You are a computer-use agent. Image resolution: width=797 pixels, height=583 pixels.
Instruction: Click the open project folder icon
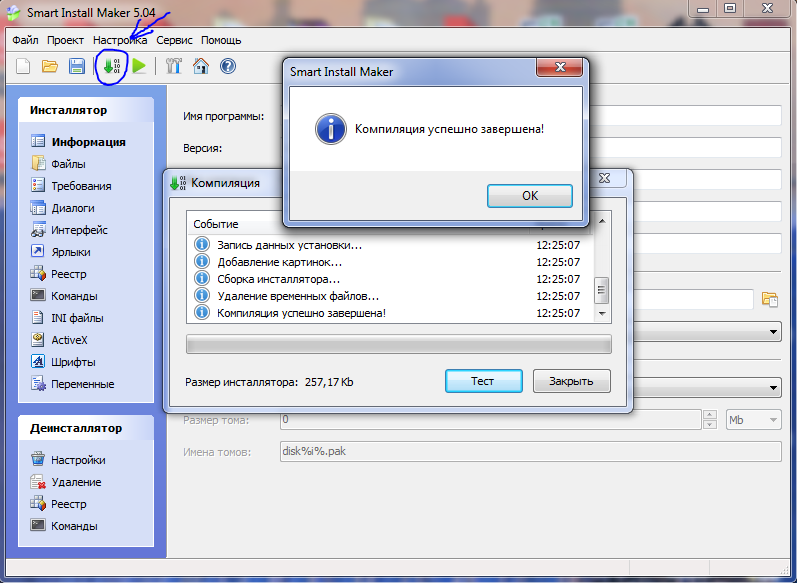49,67
